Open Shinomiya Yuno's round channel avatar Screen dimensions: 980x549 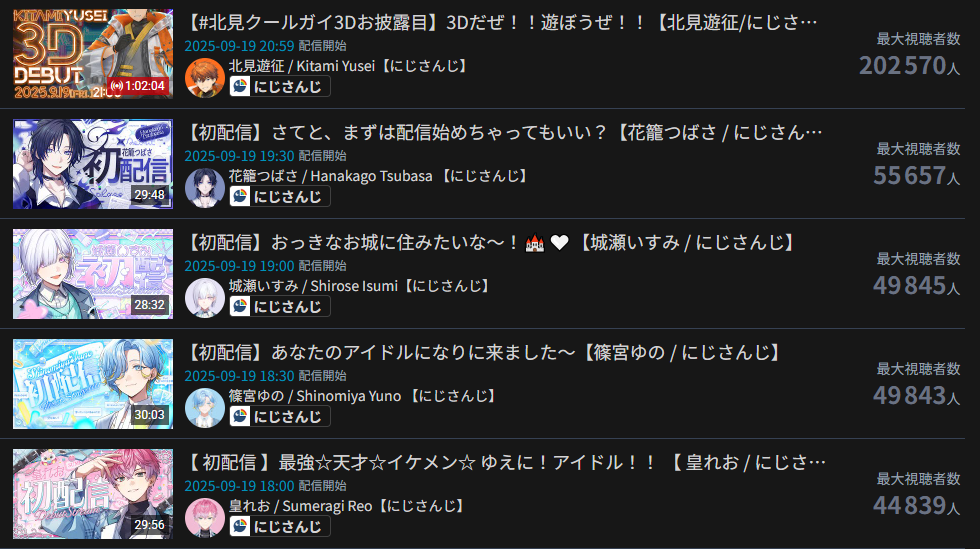pos(204,408)
